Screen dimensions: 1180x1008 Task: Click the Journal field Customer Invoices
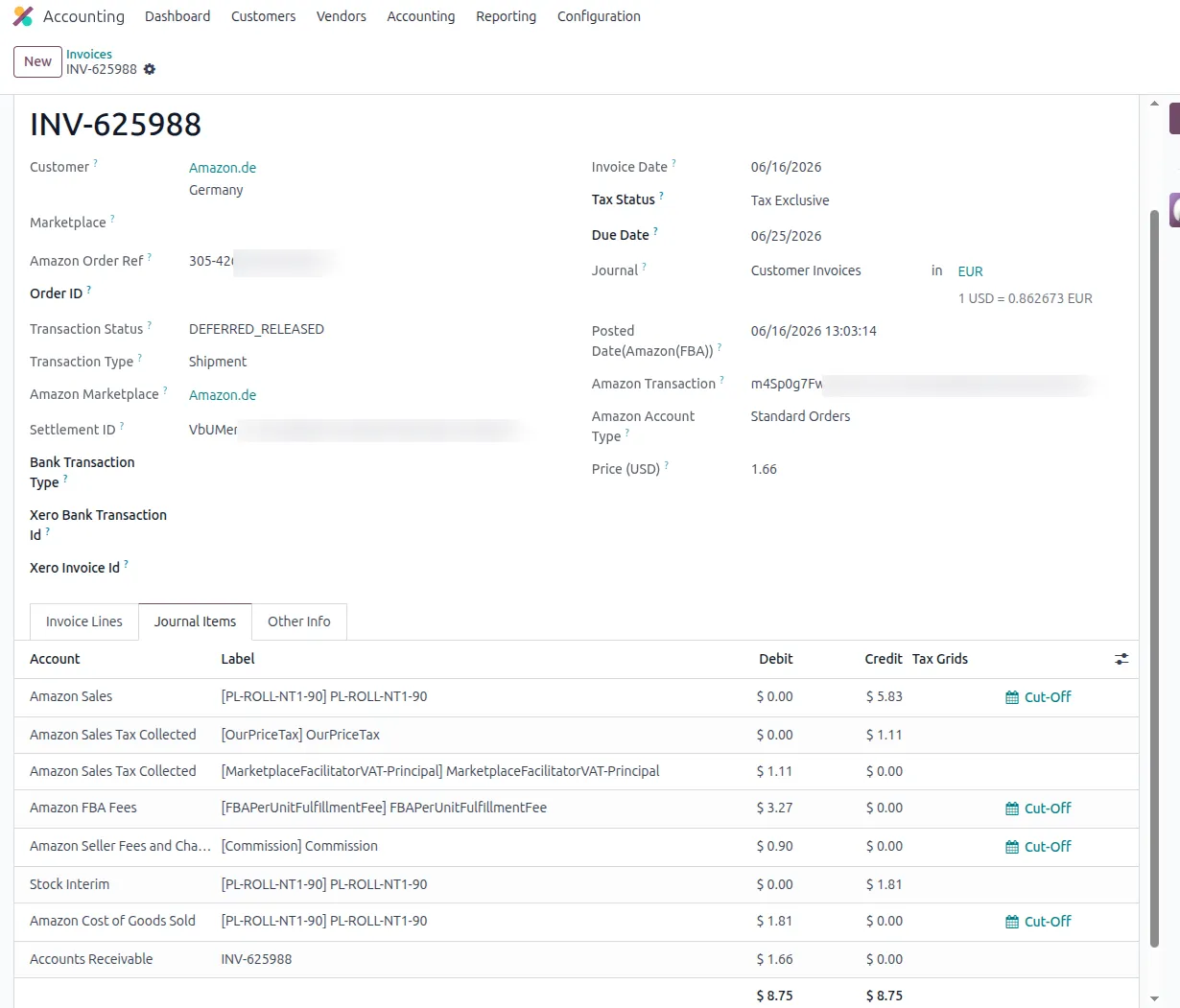pyautogui.click(x=806, y=270)
